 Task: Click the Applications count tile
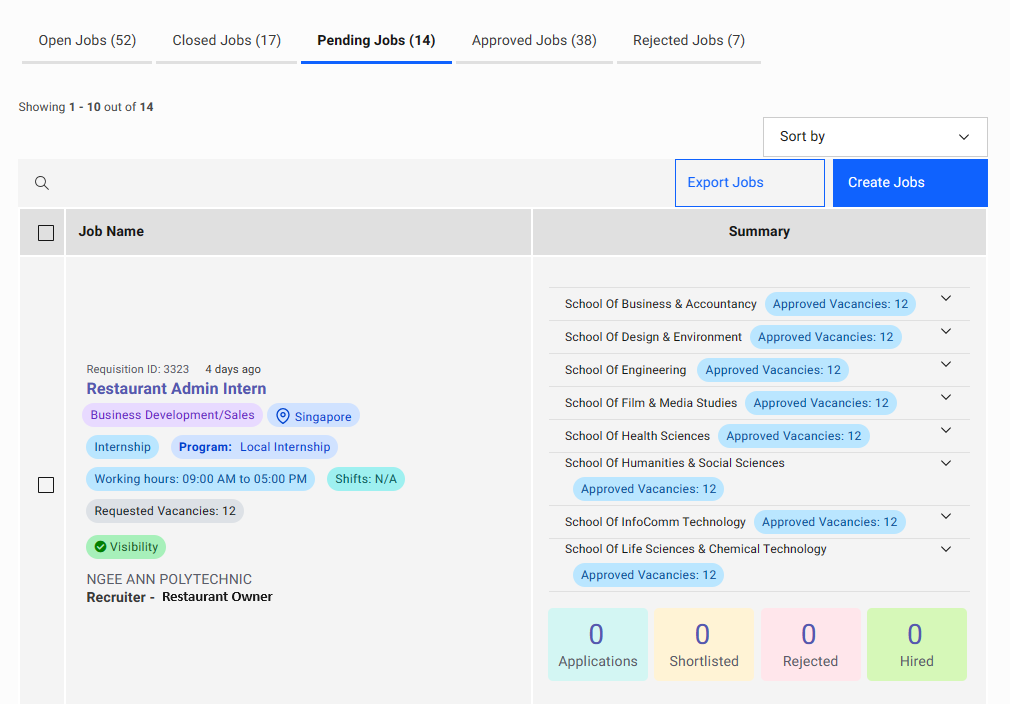[598, 645]
